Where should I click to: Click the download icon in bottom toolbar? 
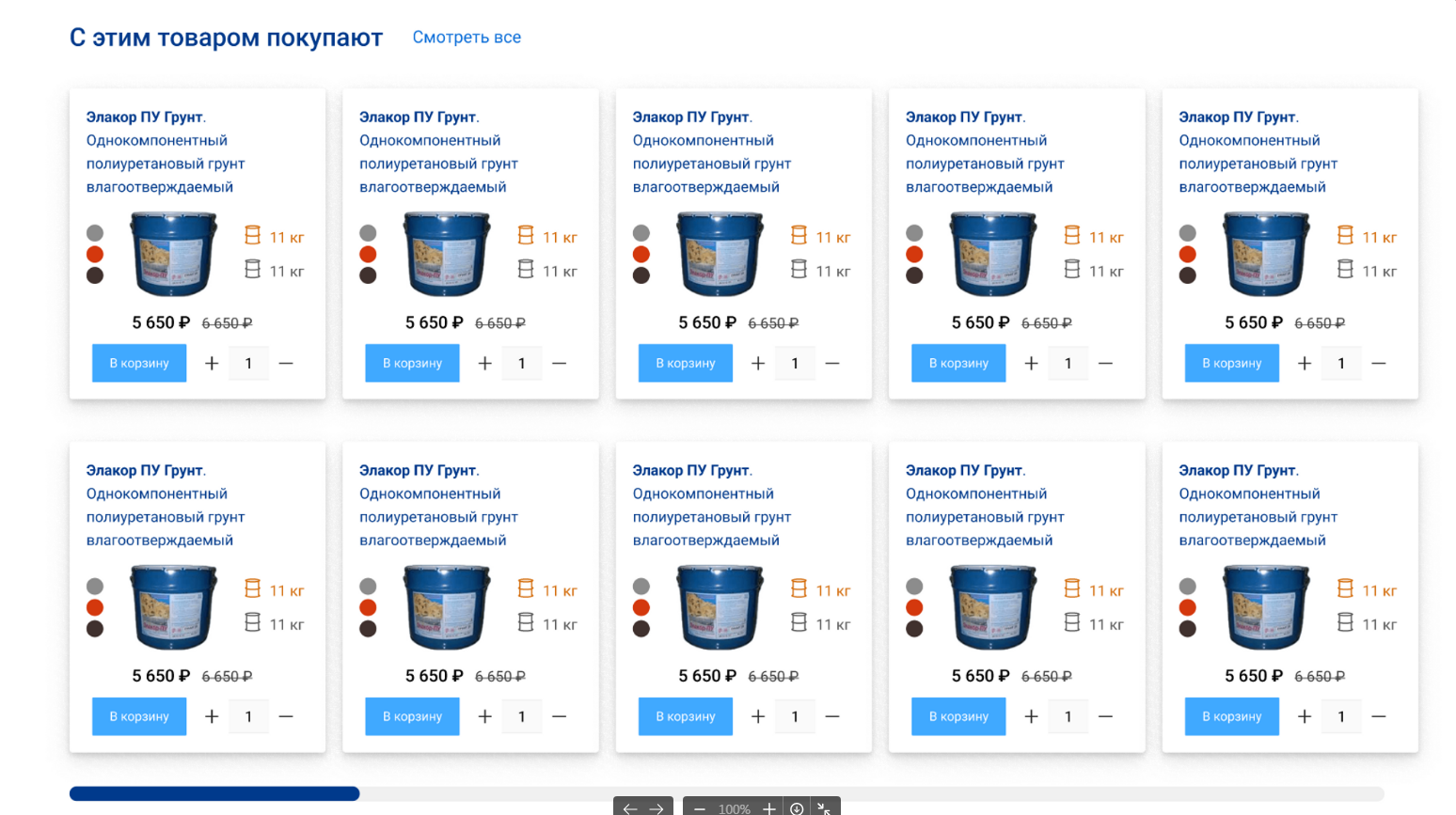(x=797, y=808)
